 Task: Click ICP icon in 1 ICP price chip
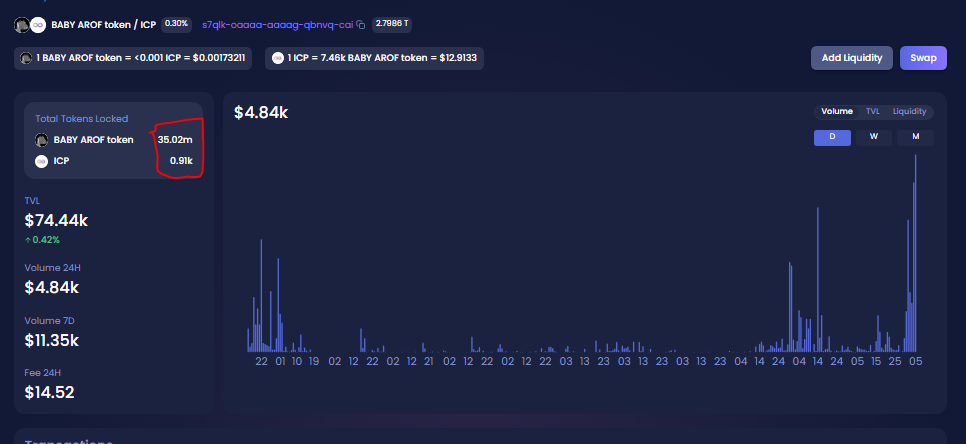tap(278, 59)
